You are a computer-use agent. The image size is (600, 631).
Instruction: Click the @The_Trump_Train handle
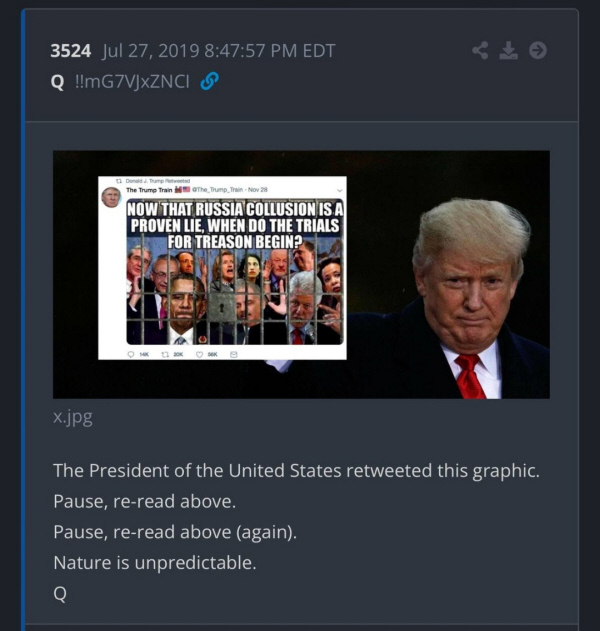coord(217,190)
